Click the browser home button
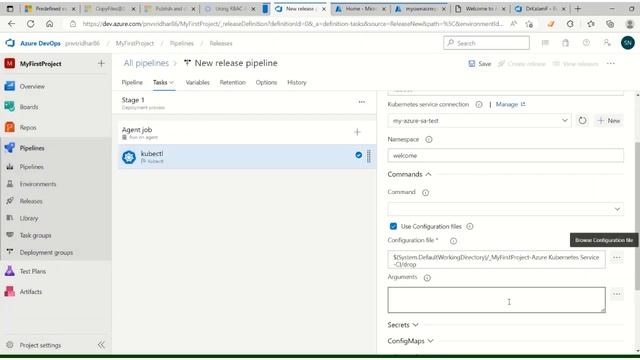Image resolution: width=640 pixels, height=360 pixels. coord(49,24)
